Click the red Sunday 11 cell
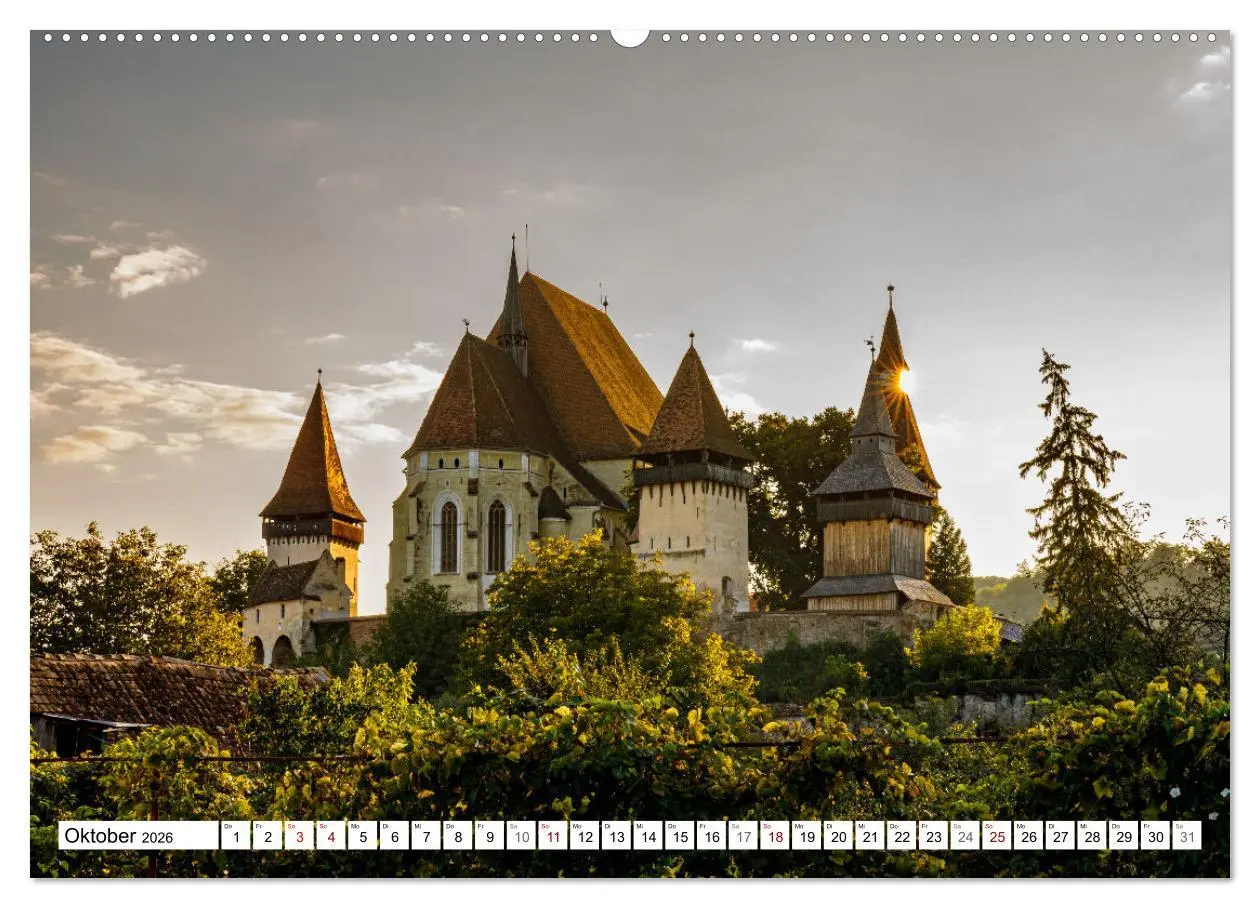The width and height of the screenshot is (1260, 908). tap(553, 836)
